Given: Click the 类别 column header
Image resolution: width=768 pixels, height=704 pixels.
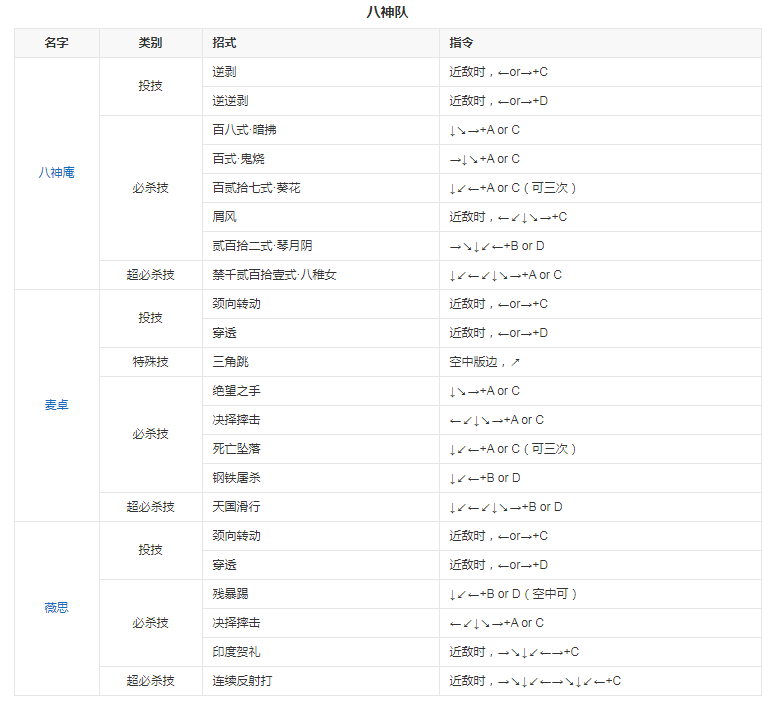Looking at the screenshot, I should tap(150, 43).
